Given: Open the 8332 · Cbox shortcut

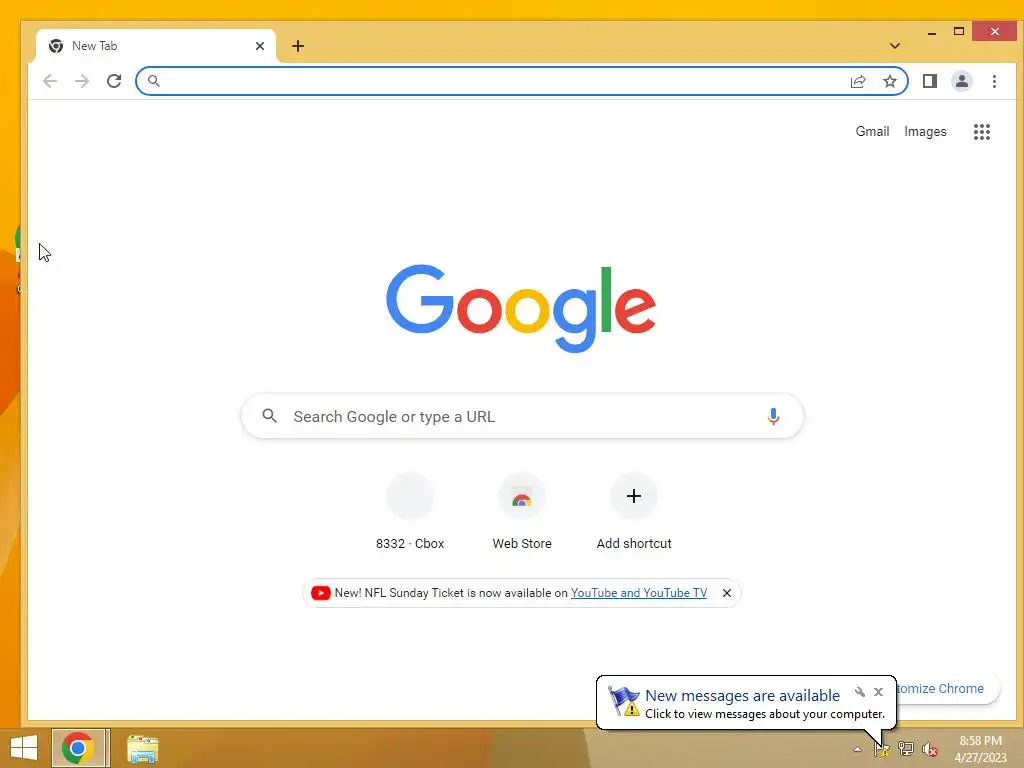Looking at the screenshot, I should click(x=410, y=513).
